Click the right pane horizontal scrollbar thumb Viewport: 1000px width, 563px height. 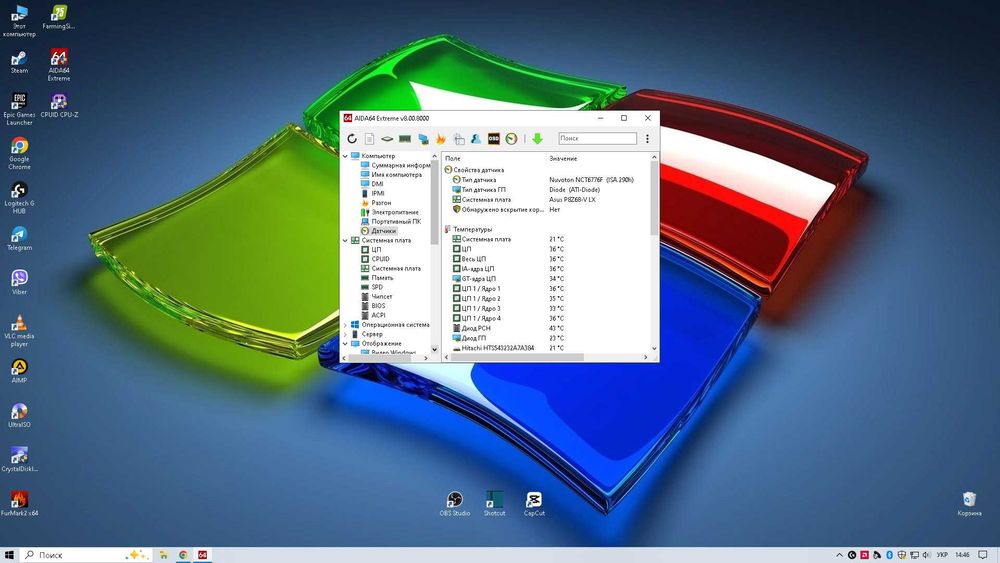(x=517, y=357)
